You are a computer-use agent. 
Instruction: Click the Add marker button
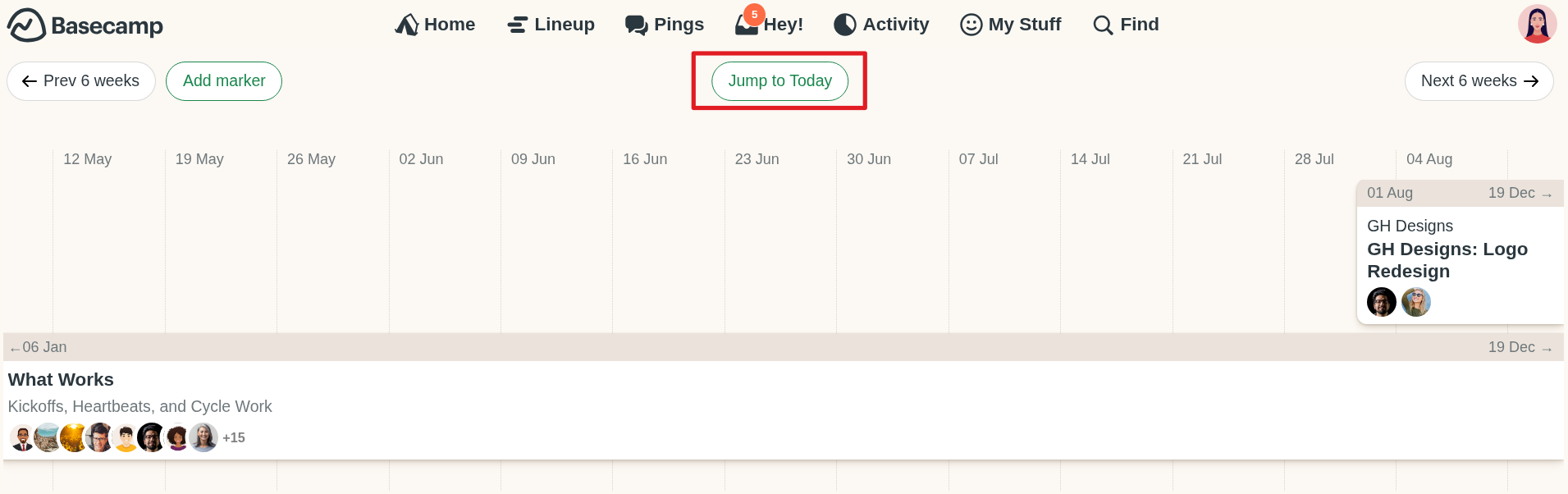pos(223,80)
